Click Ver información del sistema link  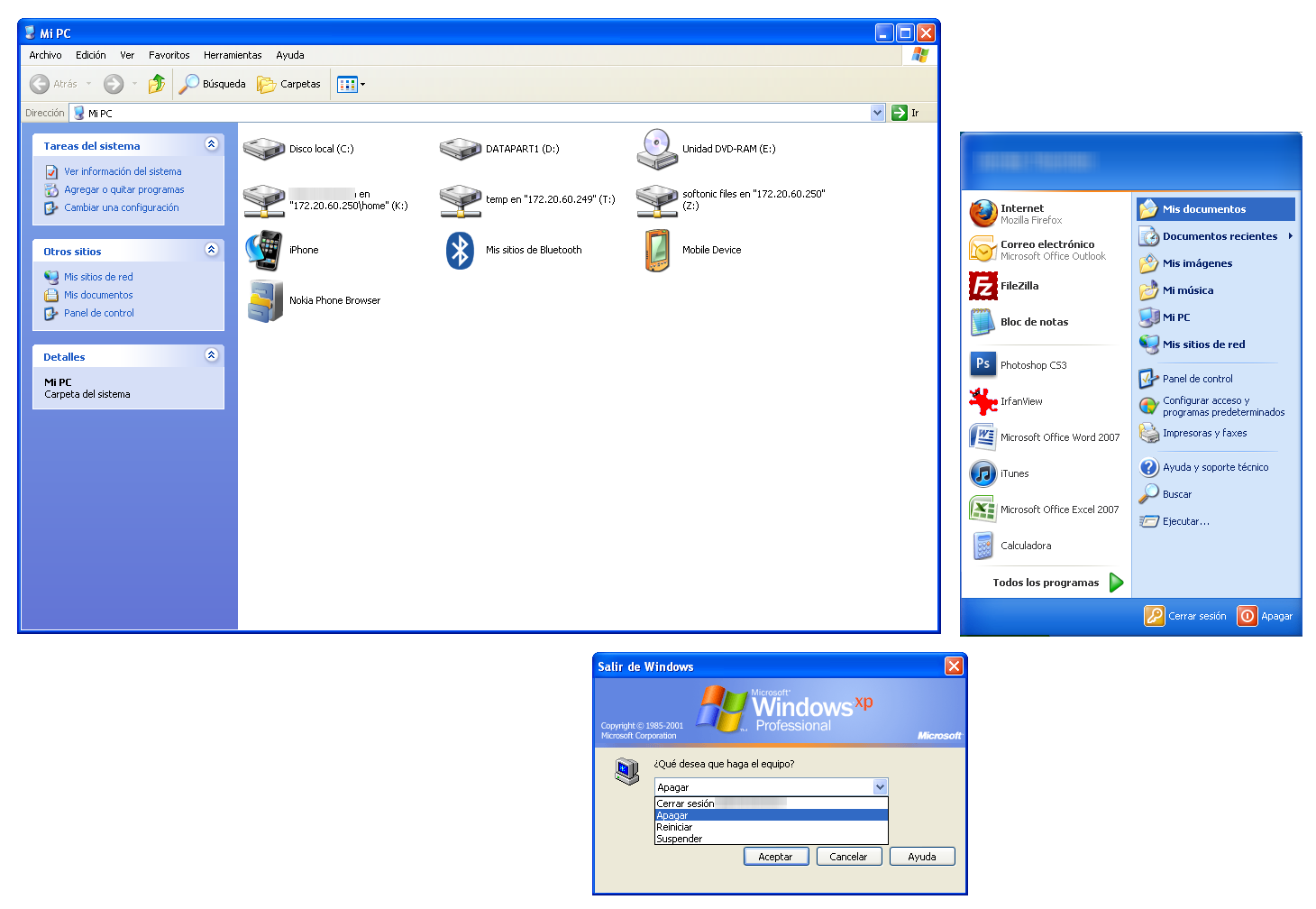[123, 171]
